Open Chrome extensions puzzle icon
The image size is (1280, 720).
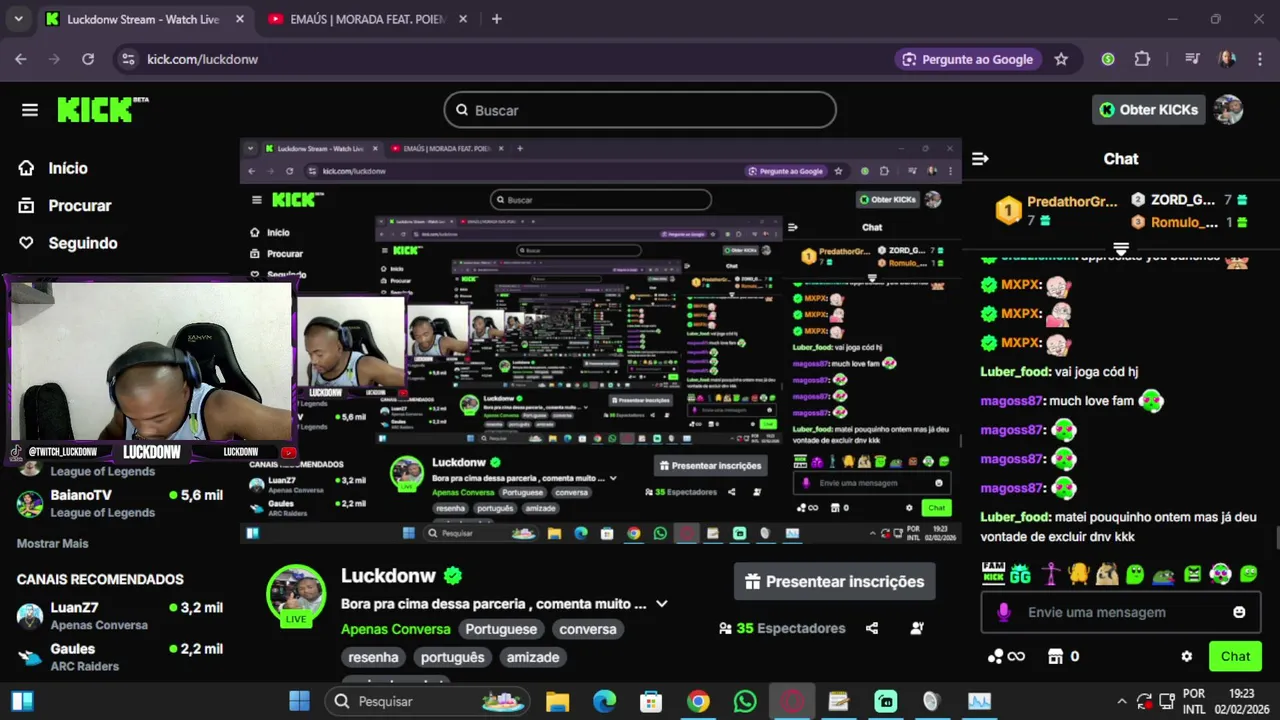click(1143, 59)
